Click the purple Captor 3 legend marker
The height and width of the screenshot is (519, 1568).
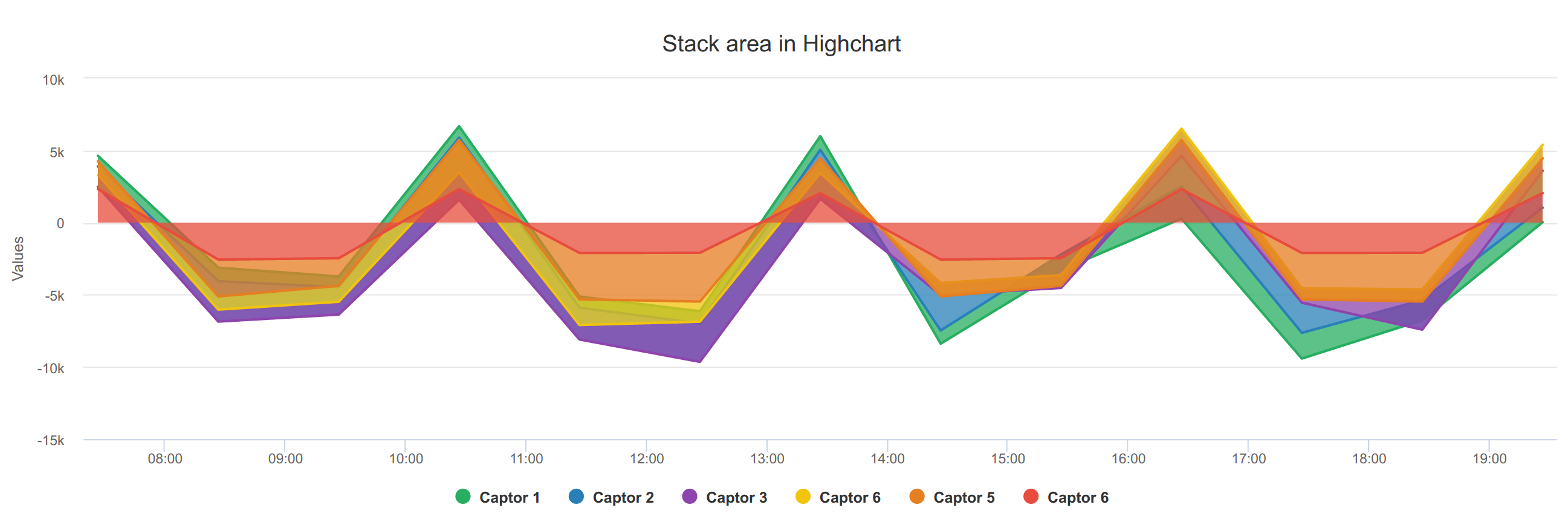(x=690, y=497)
